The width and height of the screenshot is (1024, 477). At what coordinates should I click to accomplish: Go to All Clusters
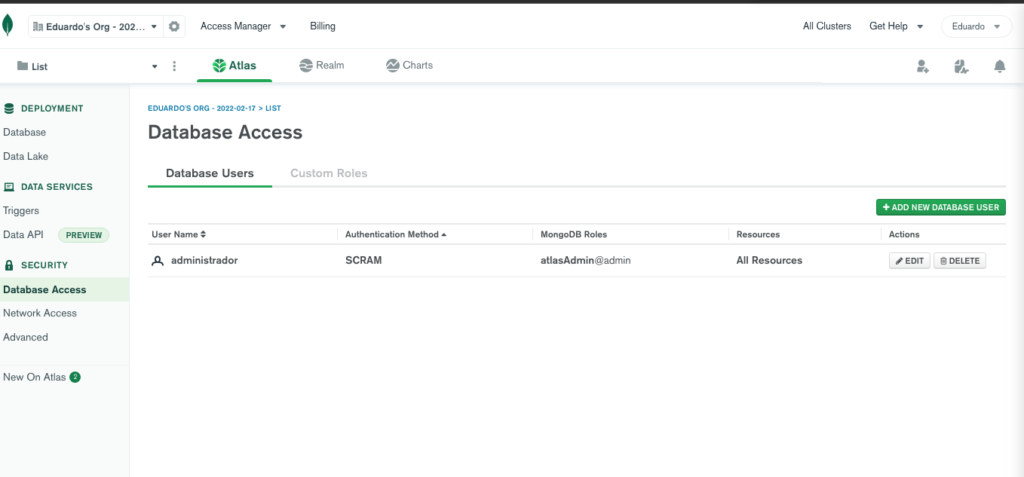(827, 26)
